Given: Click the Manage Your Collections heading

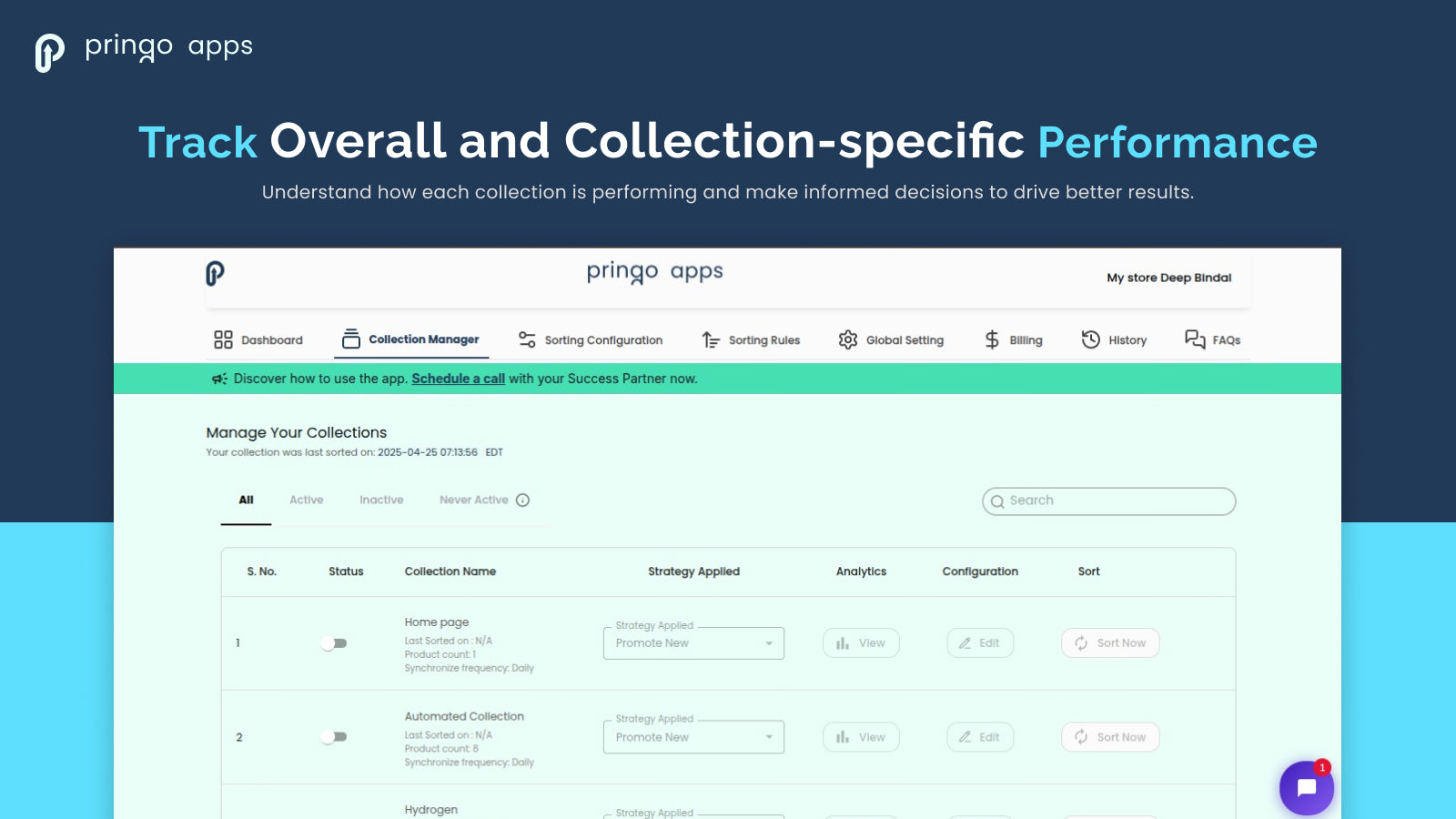Looking at the screenshot, I should pos(297,432).
